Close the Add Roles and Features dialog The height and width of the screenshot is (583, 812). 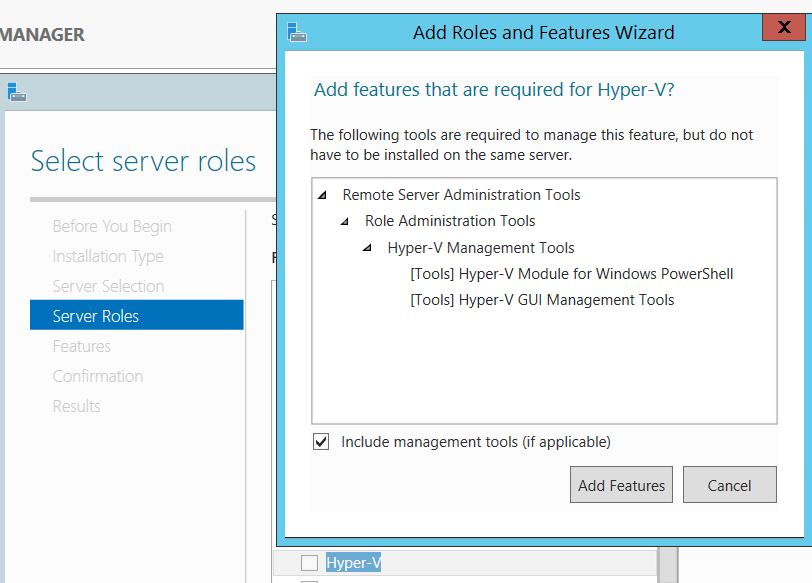tap(782, 28)
